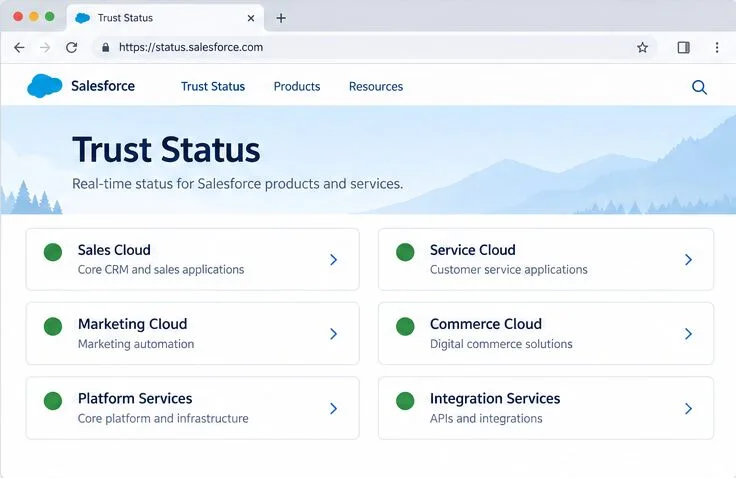Expand the Service Cloud chevron
736x478 pixels.
click(x=688, y=260)
